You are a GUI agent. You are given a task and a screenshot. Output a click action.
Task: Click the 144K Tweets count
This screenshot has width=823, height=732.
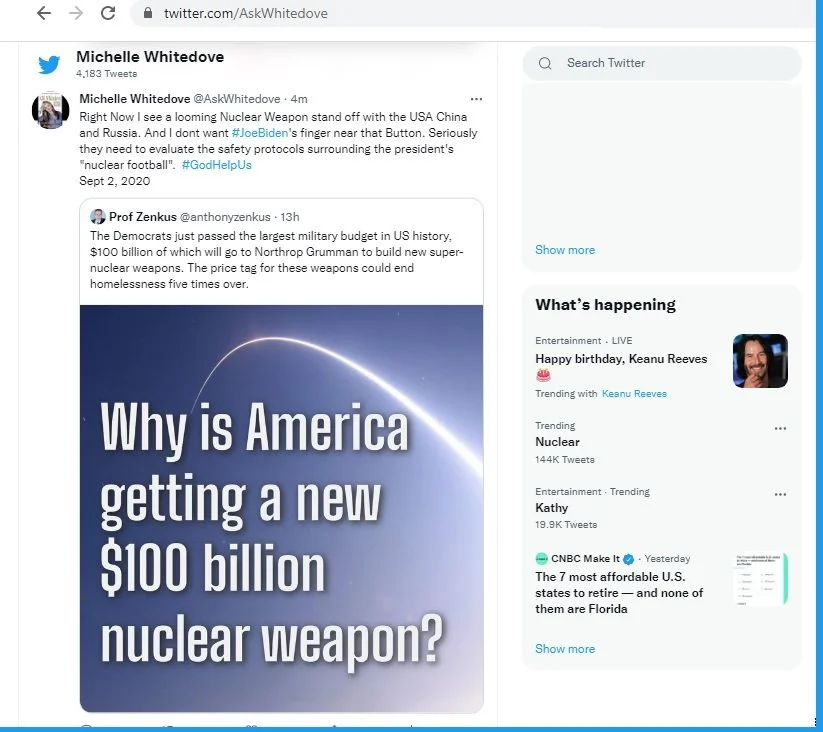coord(565,460)
